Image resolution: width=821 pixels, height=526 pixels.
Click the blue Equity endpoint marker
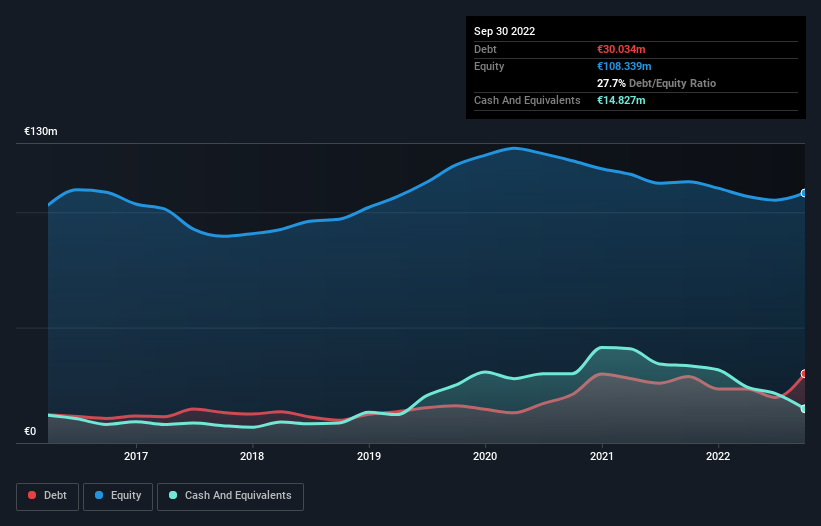(804, 193)
